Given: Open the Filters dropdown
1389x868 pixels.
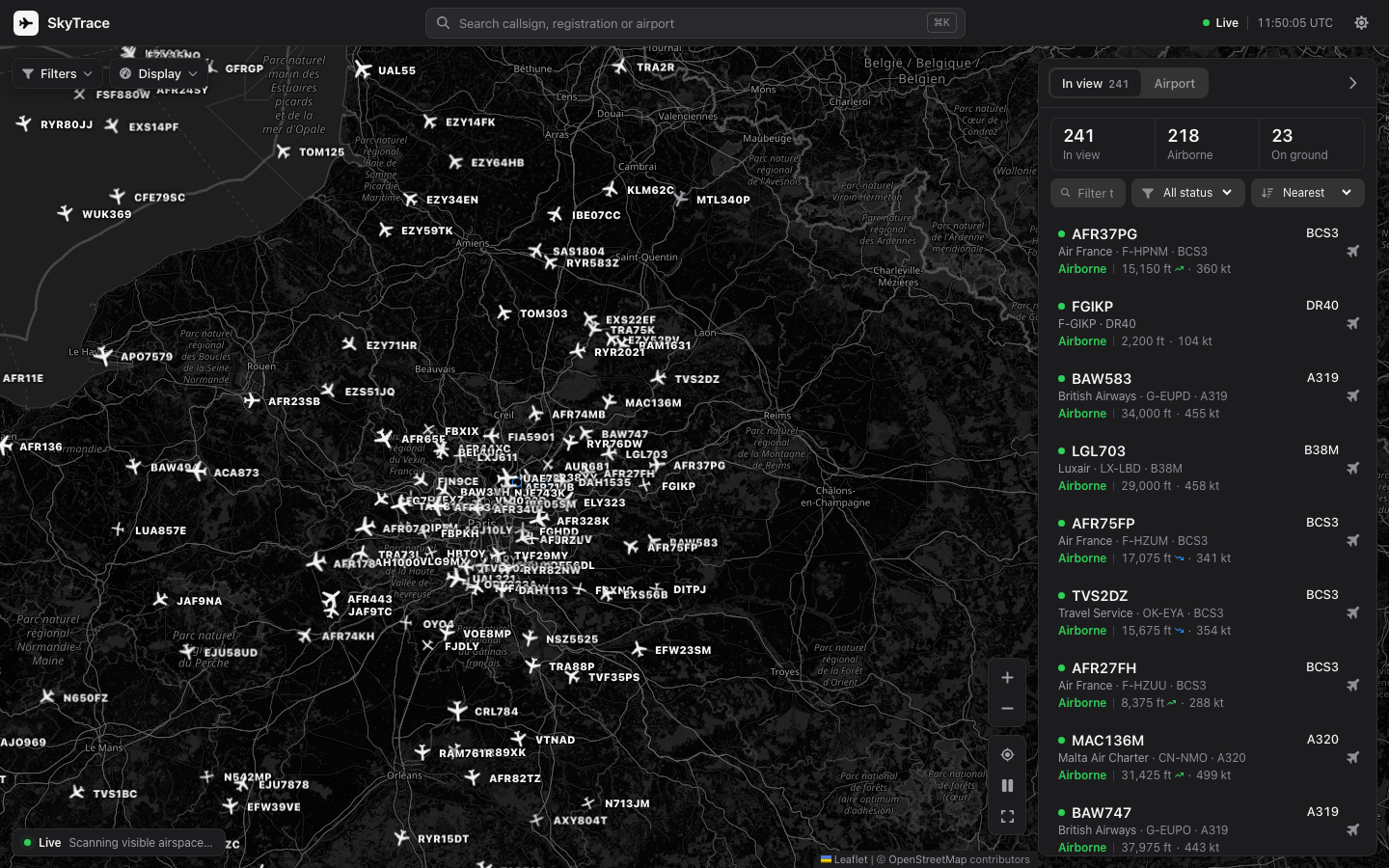Looking at the screenshot, I should [x=57, y=73].
